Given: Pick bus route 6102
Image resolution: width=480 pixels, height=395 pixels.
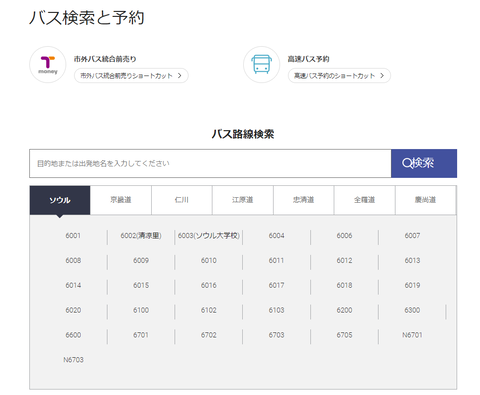Looking at the screenshot, I should (209, 310).
